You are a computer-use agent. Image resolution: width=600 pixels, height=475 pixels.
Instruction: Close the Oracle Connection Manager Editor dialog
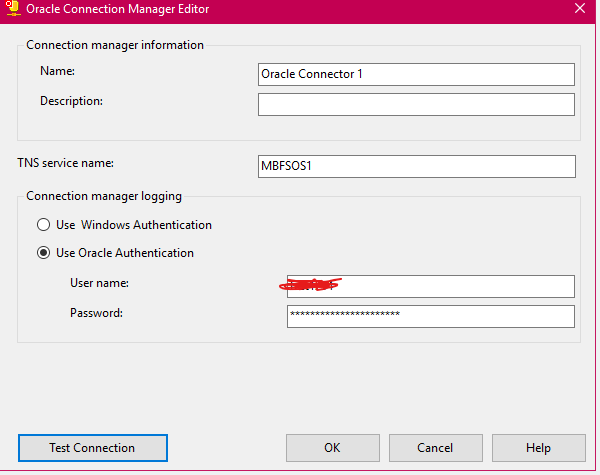coord(580,8)
